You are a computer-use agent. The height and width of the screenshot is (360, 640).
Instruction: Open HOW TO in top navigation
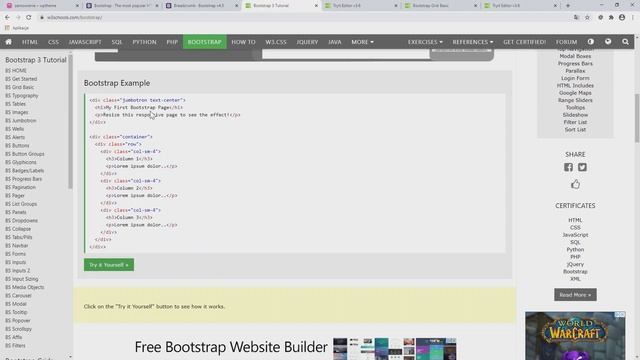pos(243,42)
